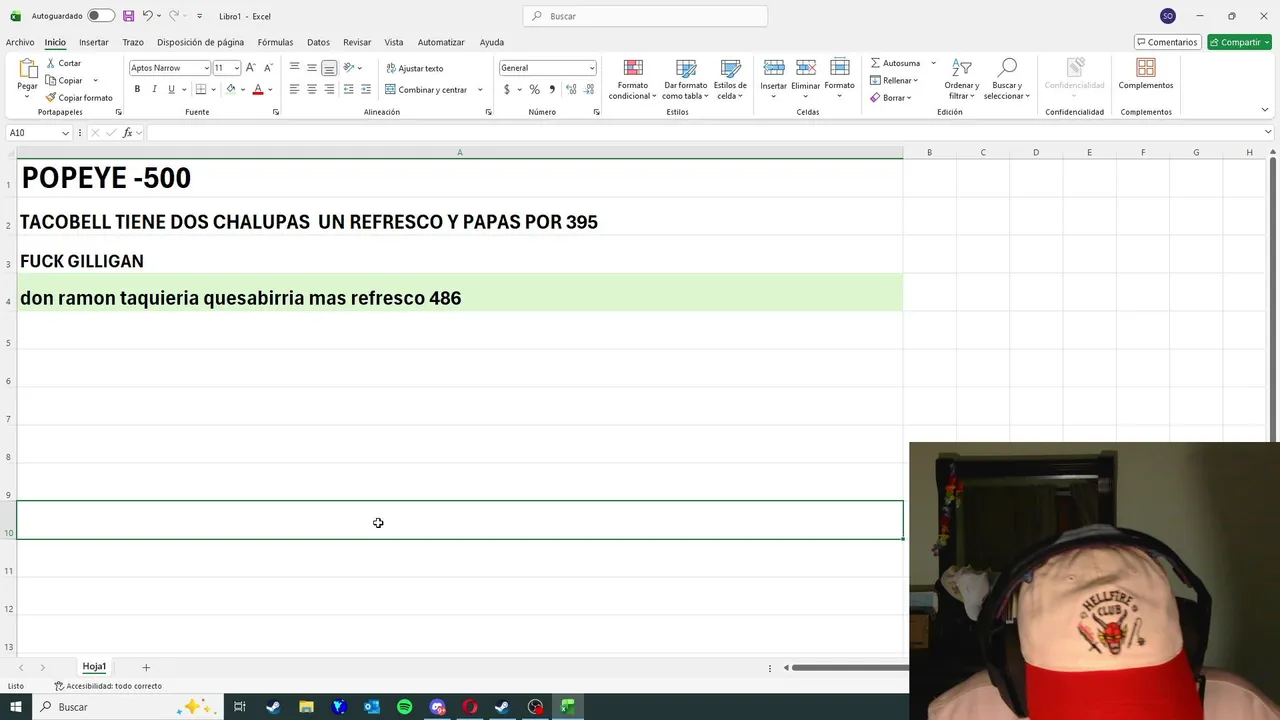Viewport: 1280px width, 720px height.
Task: Click the text orientation icon
Action: (349, 68)
